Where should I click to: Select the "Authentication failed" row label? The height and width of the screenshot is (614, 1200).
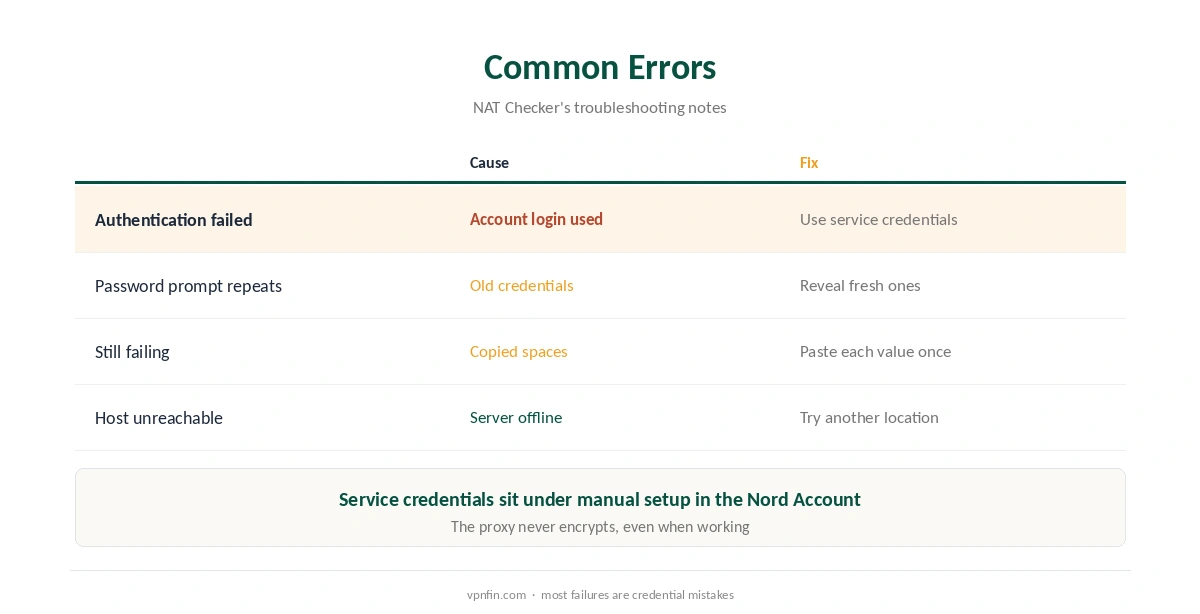tap(174, 220)
